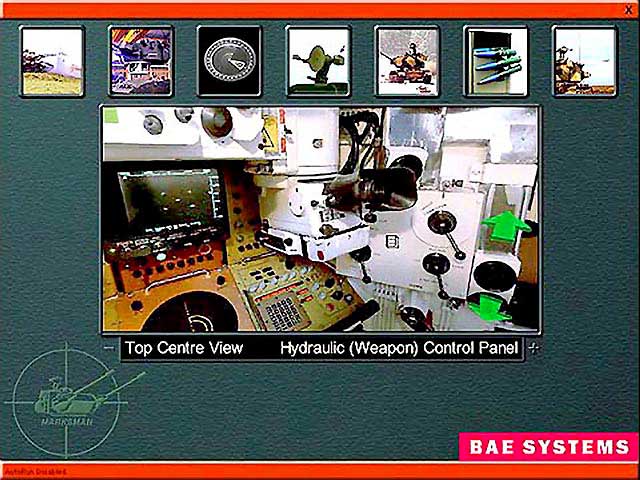
Task: Click the green up arrow in view
Action: (505, 226)
